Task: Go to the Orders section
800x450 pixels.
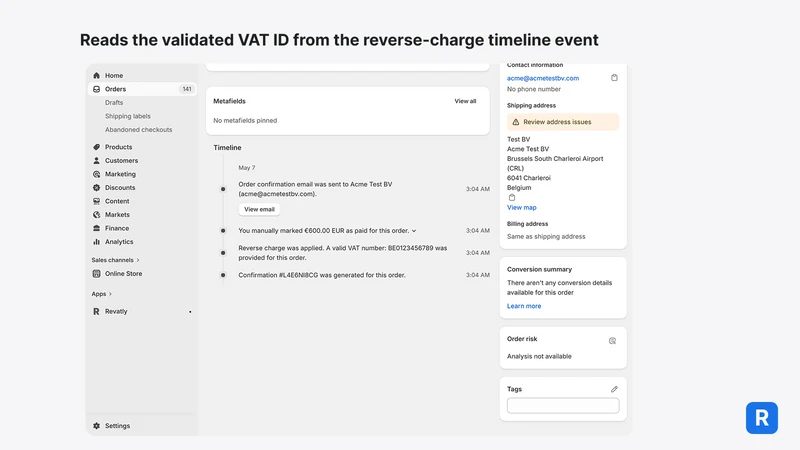Action: (x=142, y=89)
